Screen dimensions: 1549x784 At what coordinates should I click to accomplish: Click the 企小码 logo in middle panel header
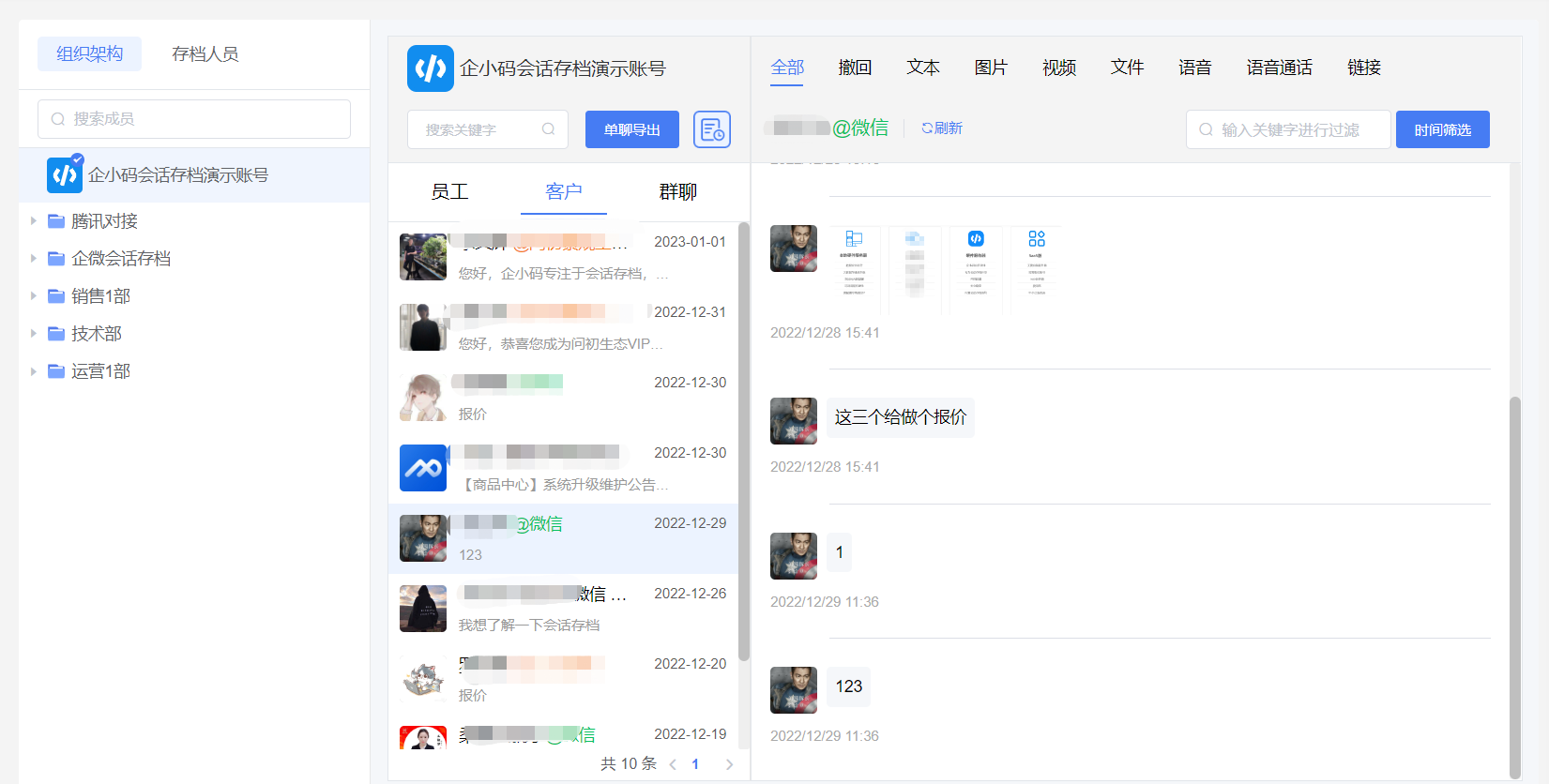[x=431, y=68]
